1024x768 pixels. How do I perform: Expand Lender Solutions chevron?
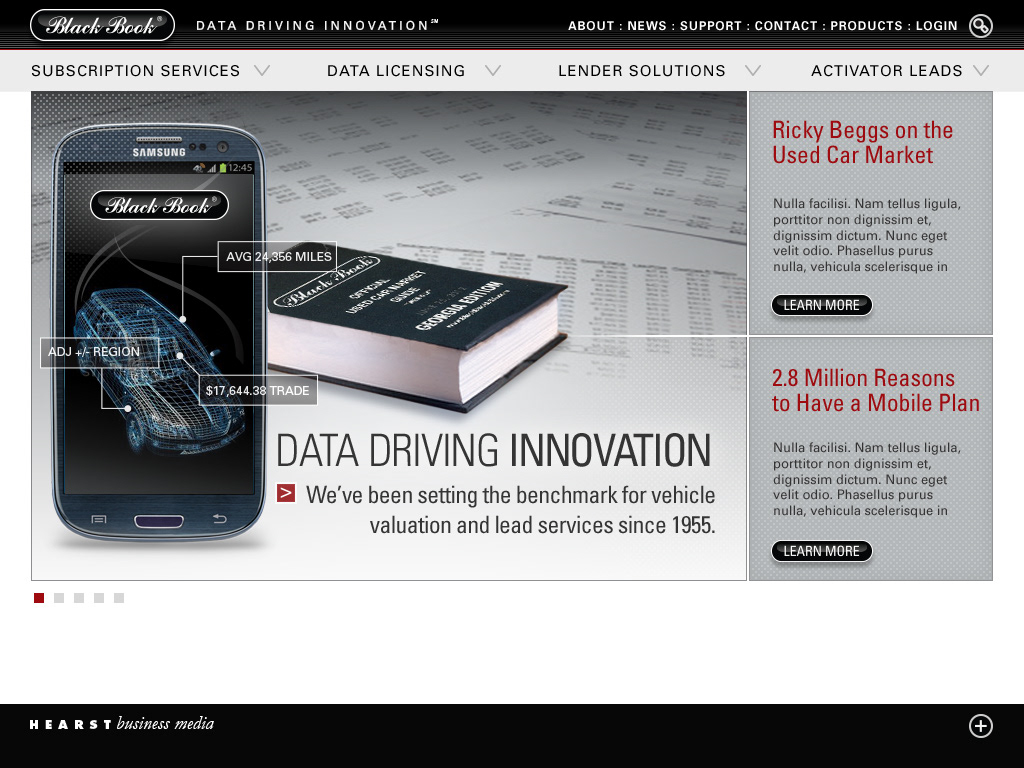point(753,71)
